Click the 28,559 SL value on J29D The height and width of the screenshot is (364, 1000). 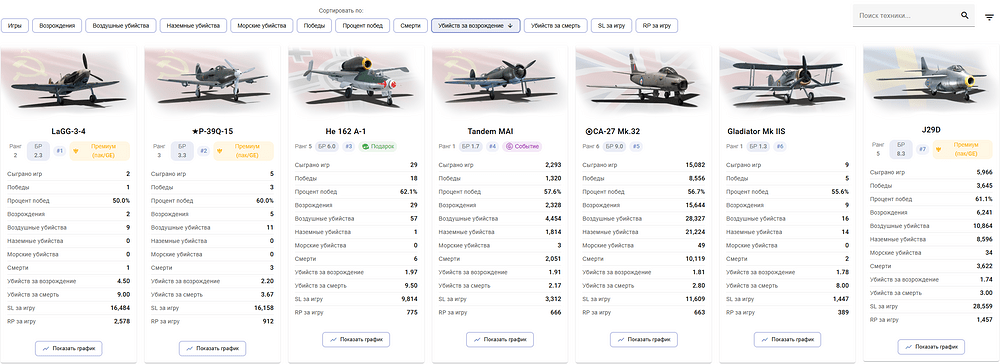982,306
